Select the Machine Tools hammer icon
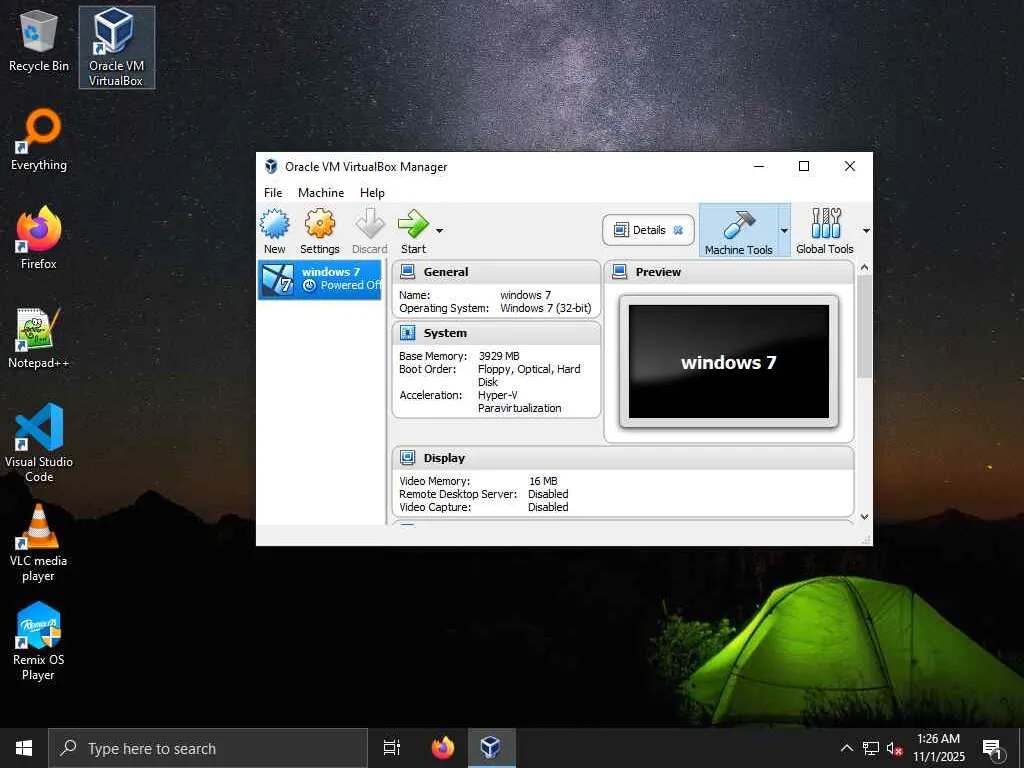The width and height of the screenshot is (1024, 768). [739, 225]
